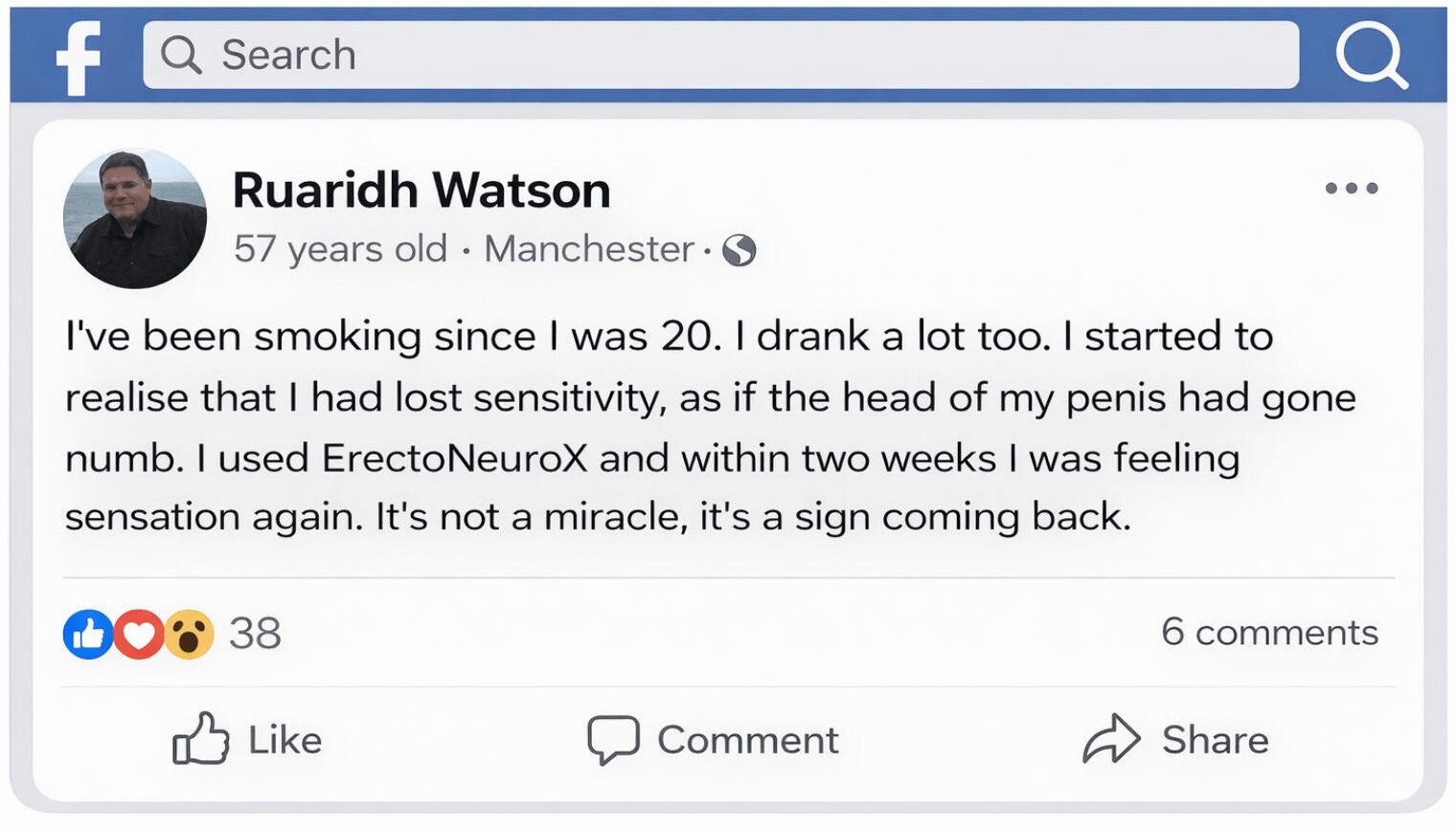Show who reacted via the 38 count
The image size is (1456, 833).
coord(255,634)
